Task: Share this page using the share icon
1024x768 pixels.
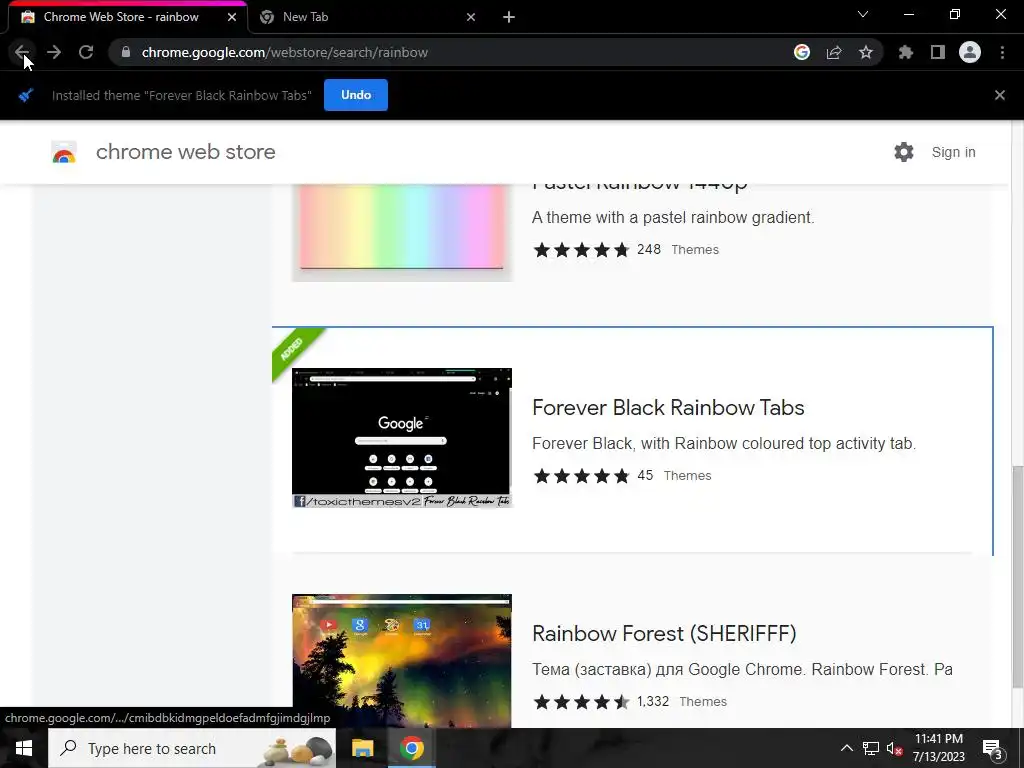Action: point(834,52)
